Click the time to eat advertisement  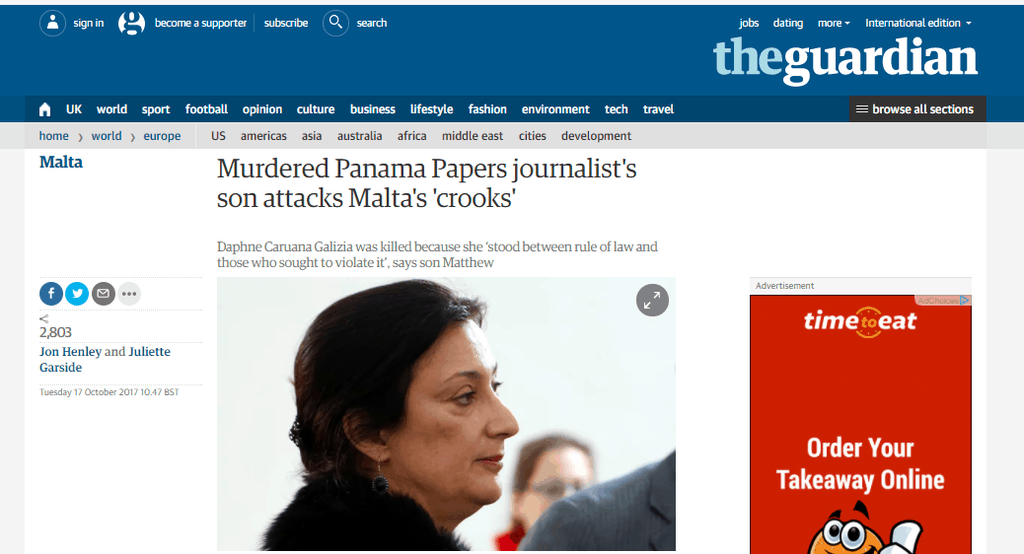(x=860, y=425)
